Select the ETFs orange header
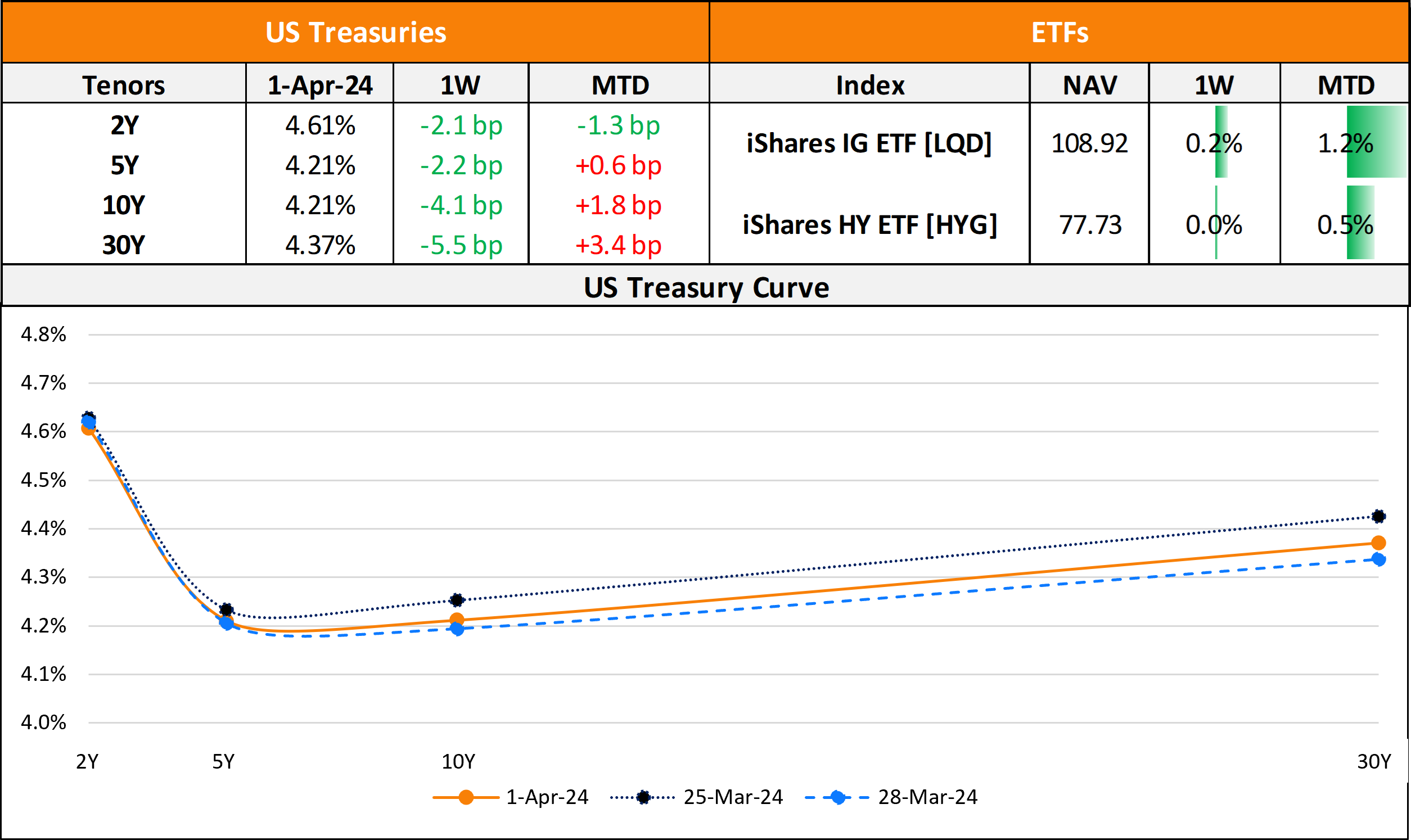The width and height of the screenshot is (1411, 840). pos(1059,32)
